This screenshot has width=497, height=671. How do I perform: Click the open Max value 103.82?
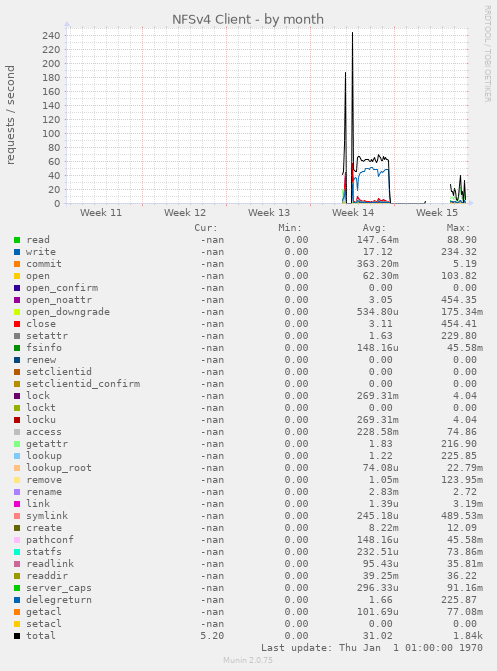pos(458,276)
